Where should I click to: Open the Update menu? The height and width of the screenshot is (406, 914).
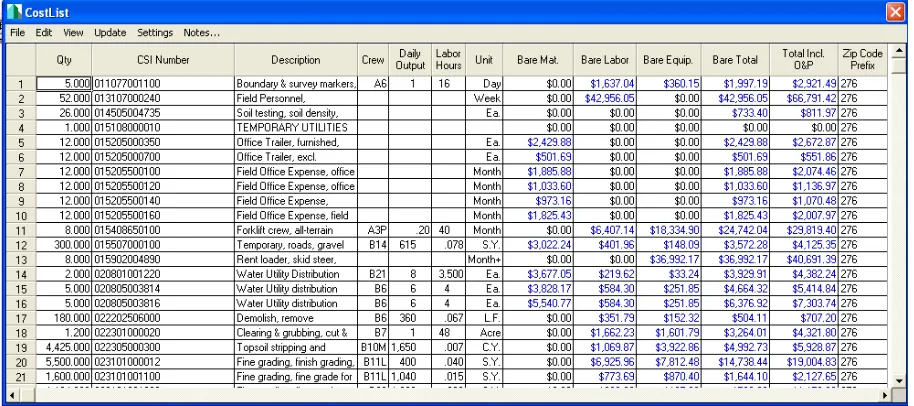(x=110, y=33)
